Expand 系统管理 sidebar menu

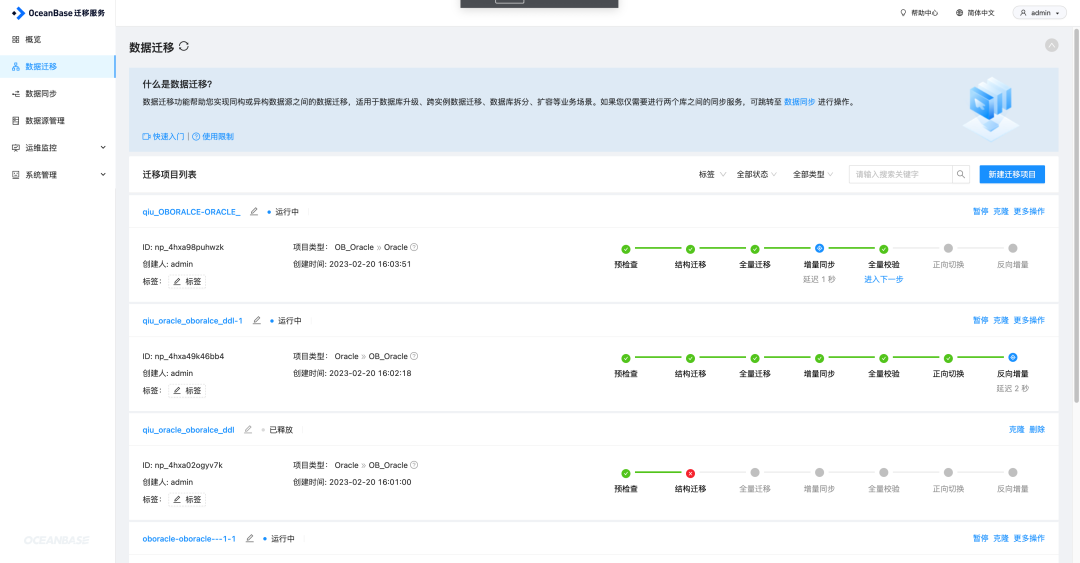point(58,174)
